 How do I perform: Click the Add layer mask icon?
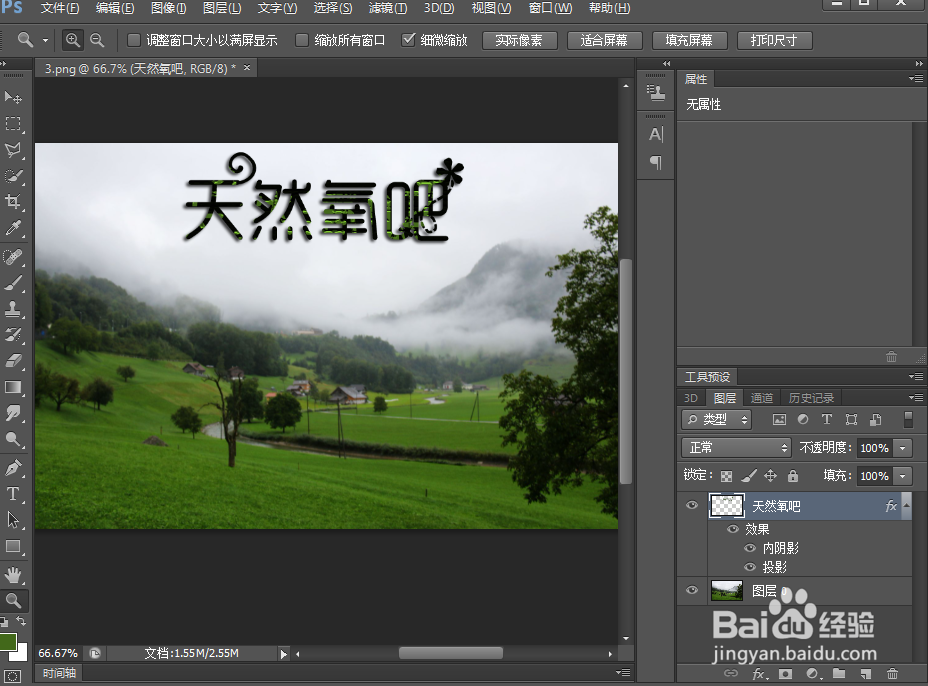[x=784, y=673]
